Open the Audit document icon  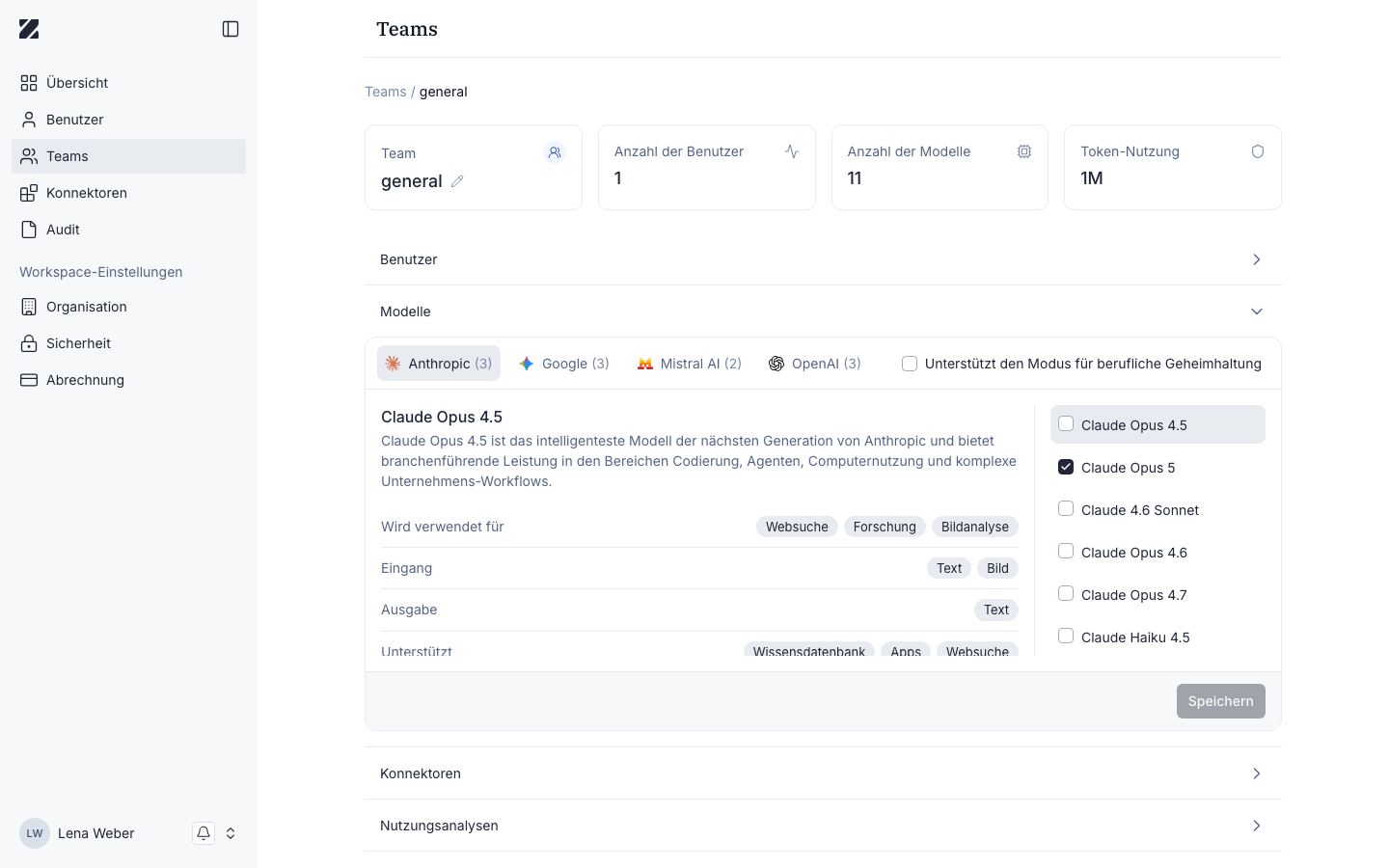[29, 230]
